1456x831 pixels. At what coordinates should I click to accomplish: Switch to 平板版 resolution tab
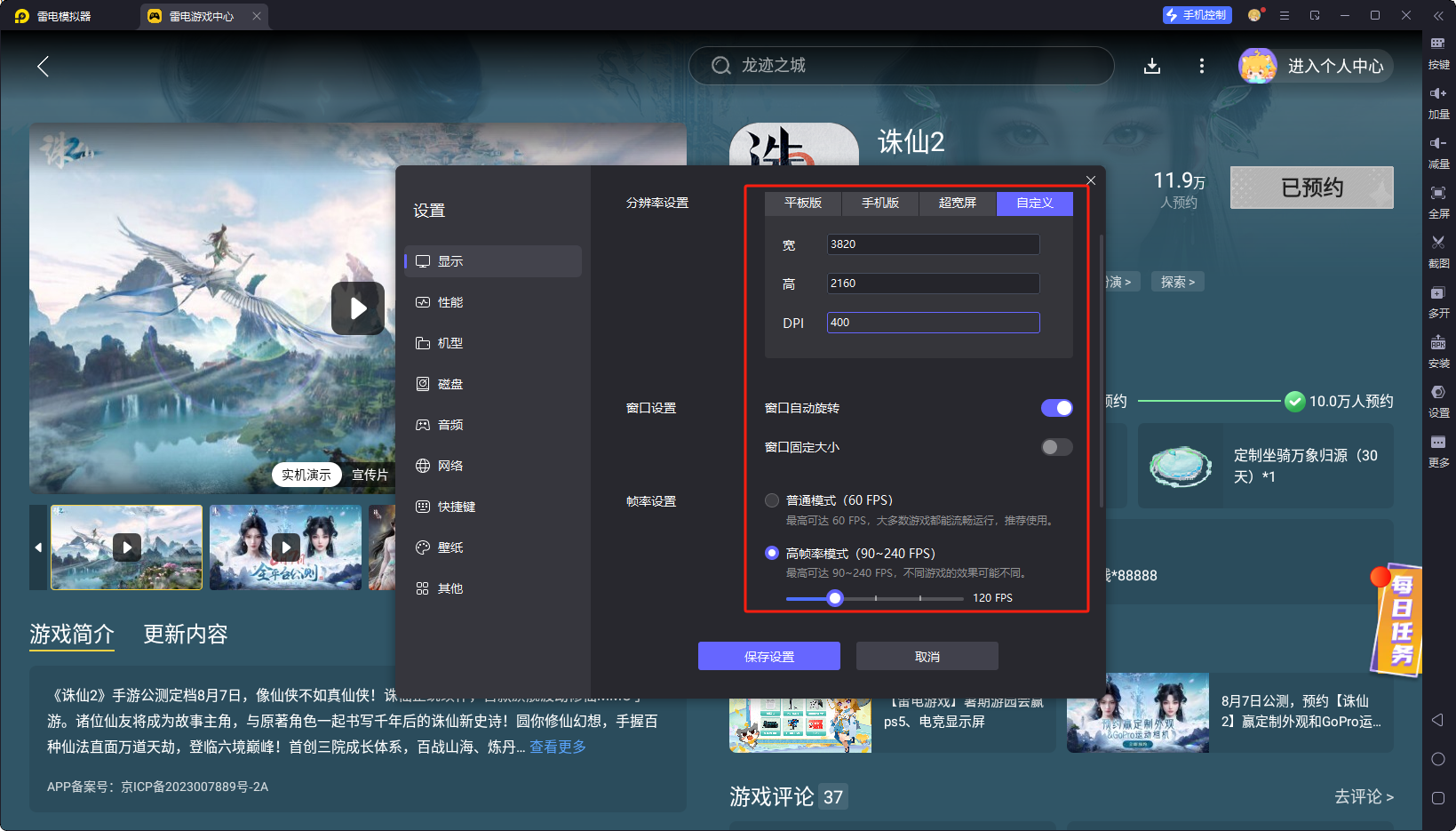coord(803,204)
